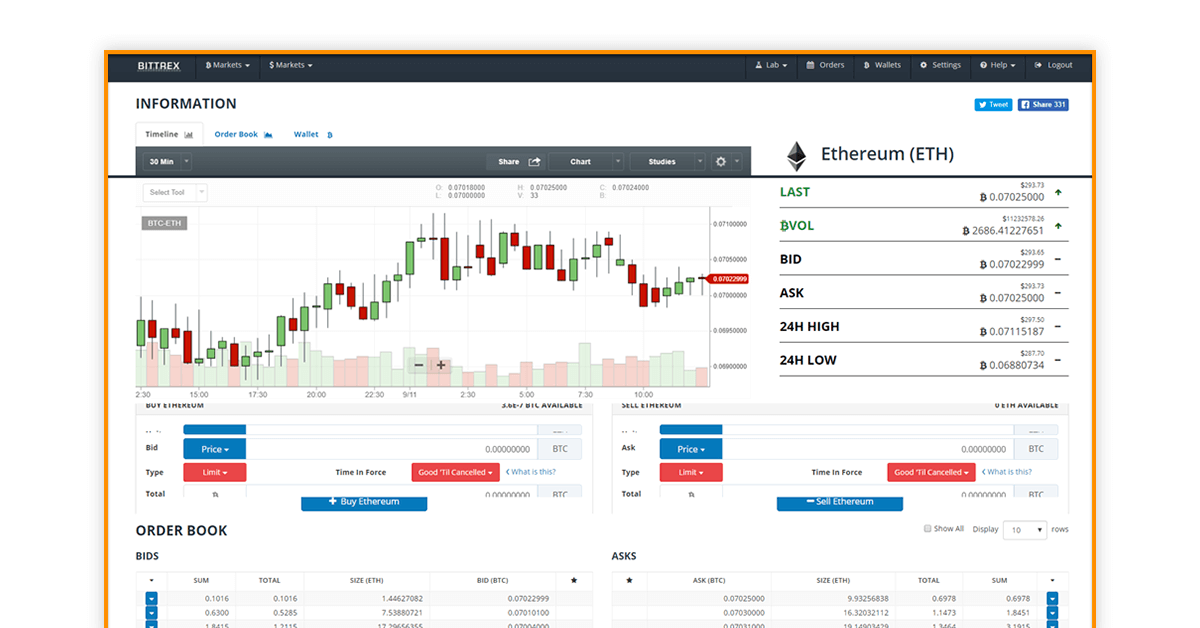Click blue arrow button on ask 0.07025000 row
The image size is (1200, 628).
(1053, 598)
